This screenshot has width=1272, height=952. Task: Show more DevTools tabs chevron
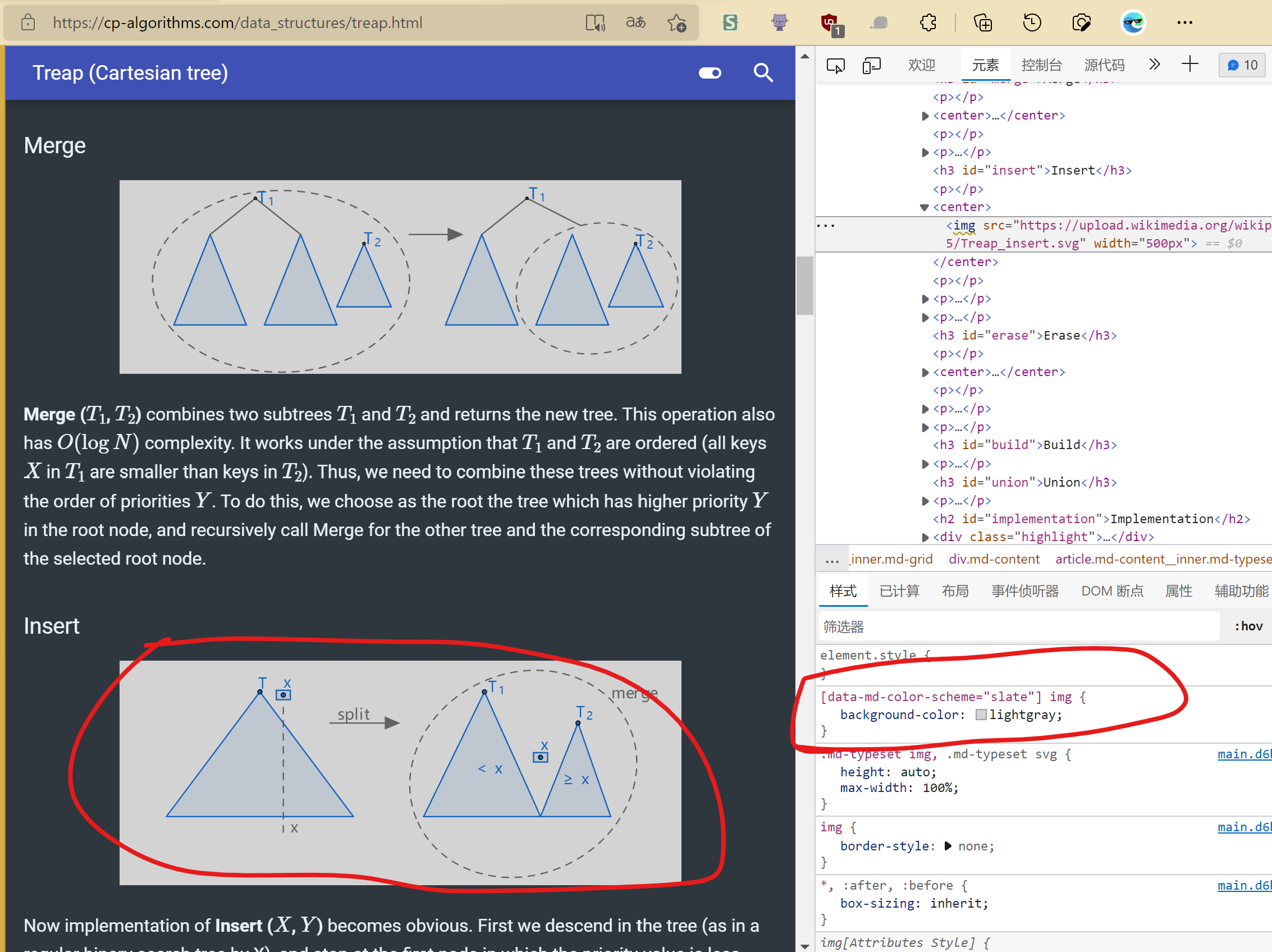(1154, 65)
